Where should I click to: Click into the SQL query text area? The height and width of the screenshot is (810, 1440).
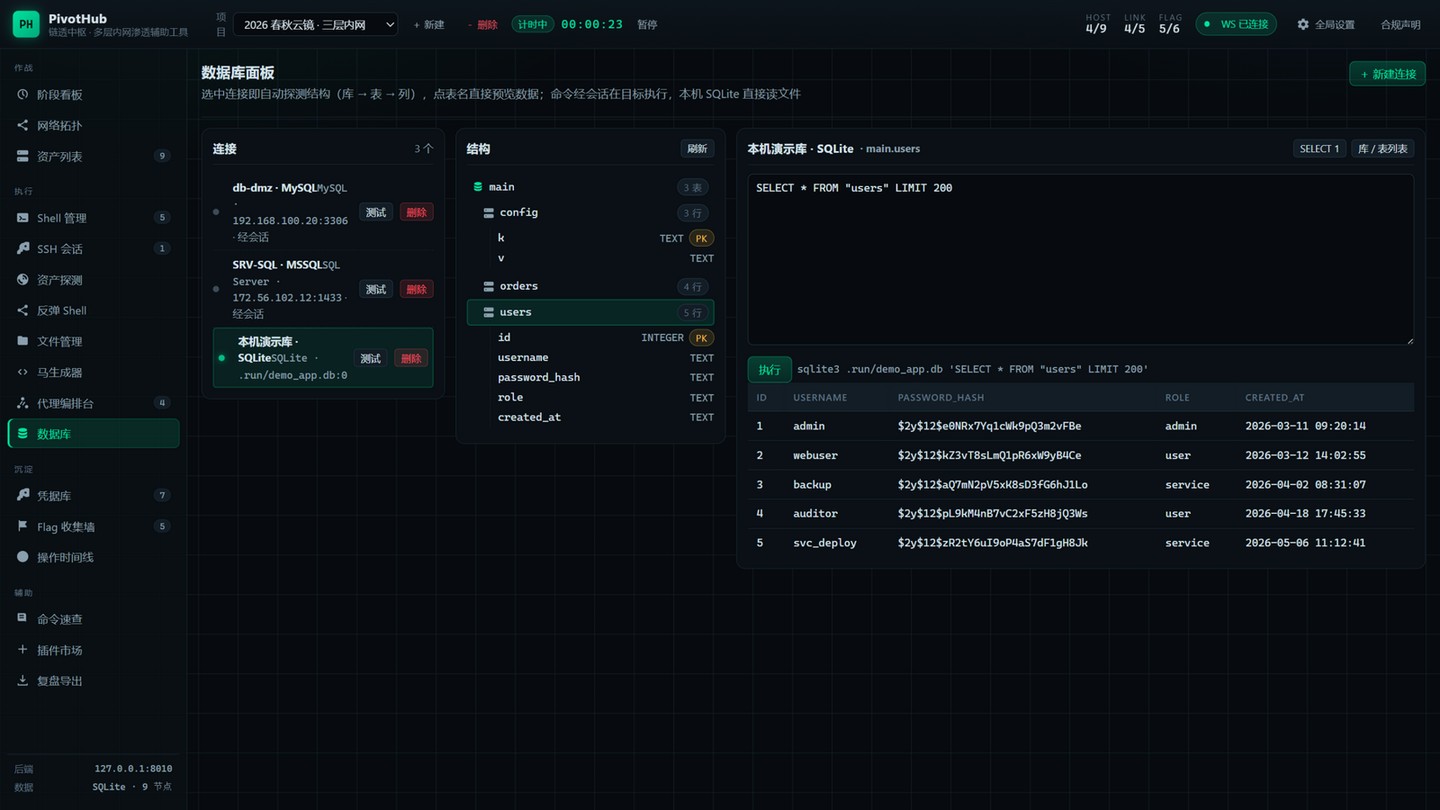pos(1081,260)
